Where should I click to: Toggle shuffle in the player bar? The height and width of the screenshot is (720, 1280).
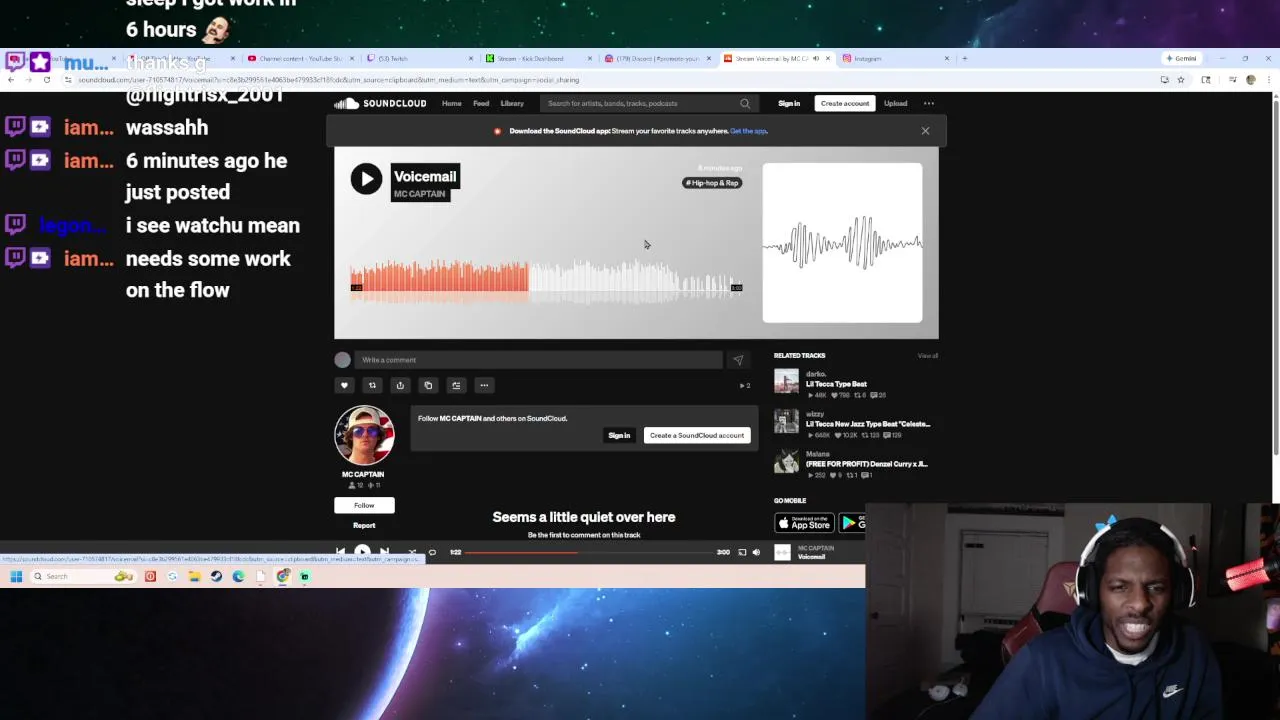point(411,552)
